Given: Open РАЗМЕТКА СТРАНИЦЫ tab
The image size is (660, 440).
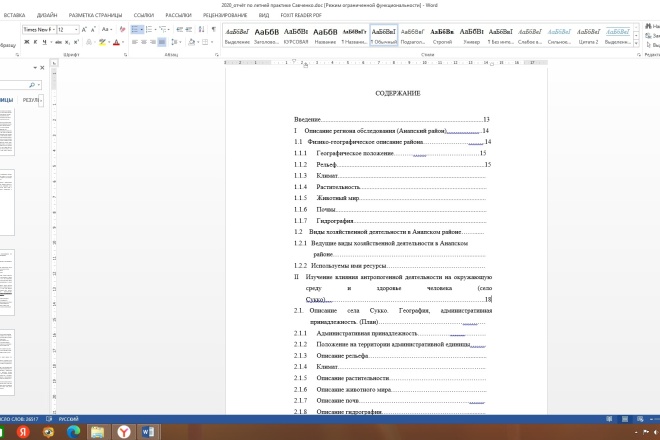Looking at the screenshot, I should (x=95, y=15).
